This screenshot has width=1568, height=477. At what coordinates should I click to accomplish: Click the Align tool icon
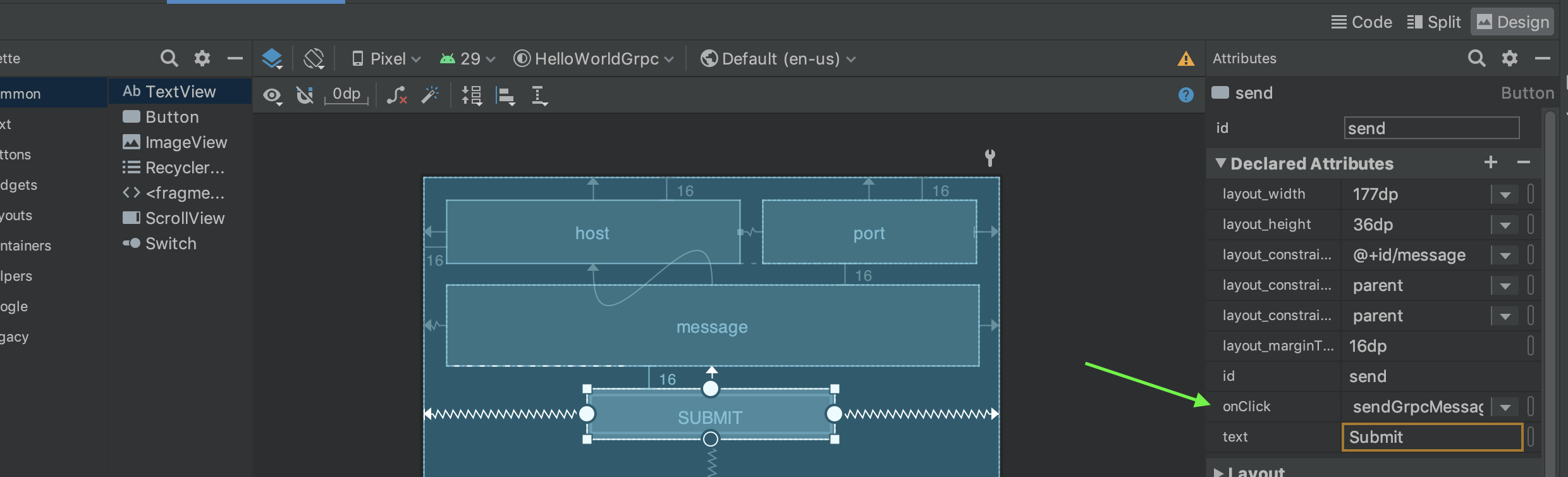click(x=505, y=96)
